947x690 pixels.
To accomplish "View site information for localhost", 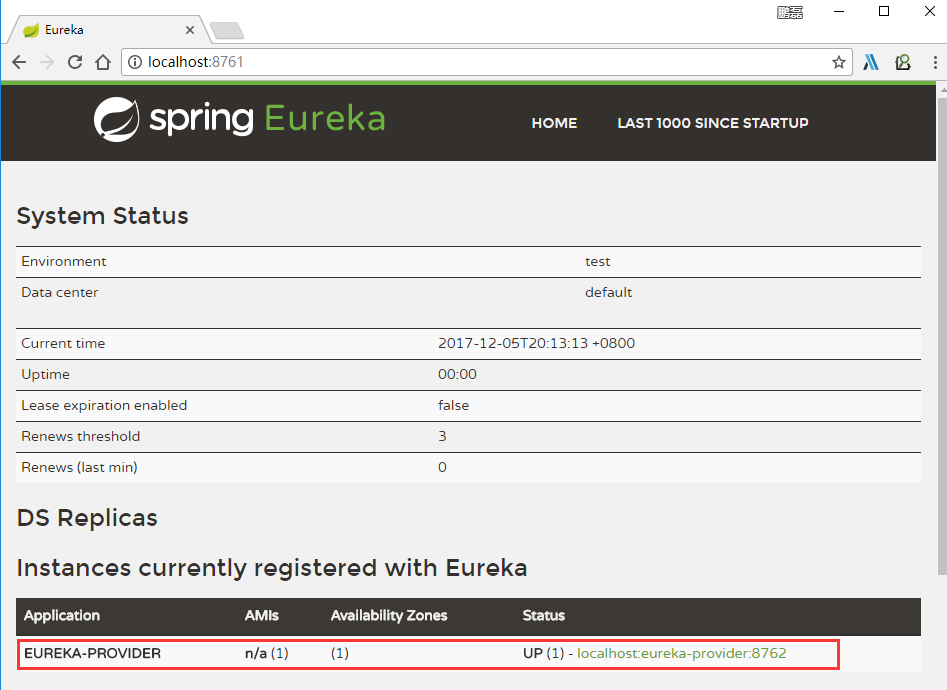I will coord(135,62).
